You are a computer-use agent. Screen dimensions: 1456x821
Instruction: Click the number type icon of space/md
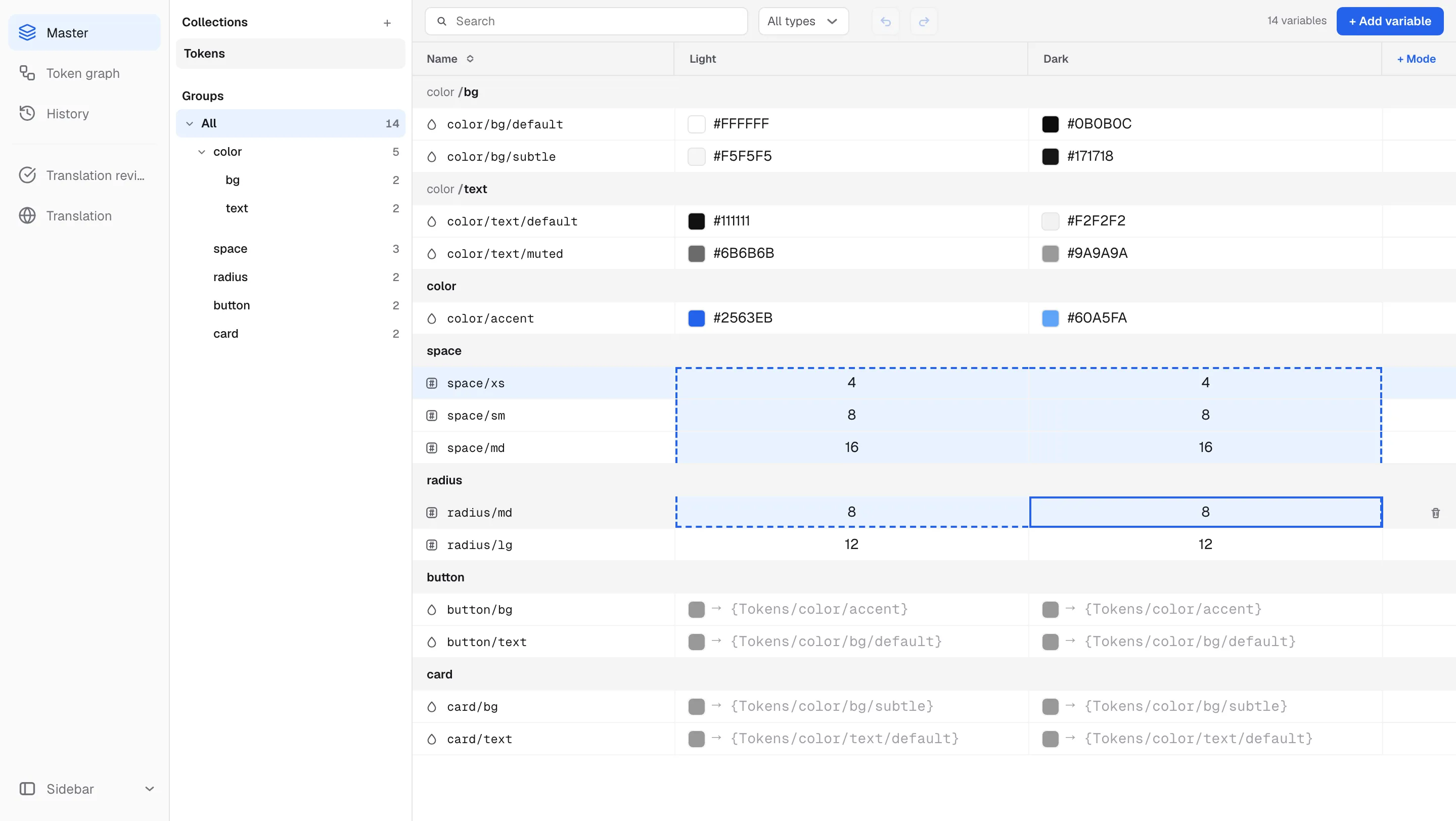coord(432,448)
